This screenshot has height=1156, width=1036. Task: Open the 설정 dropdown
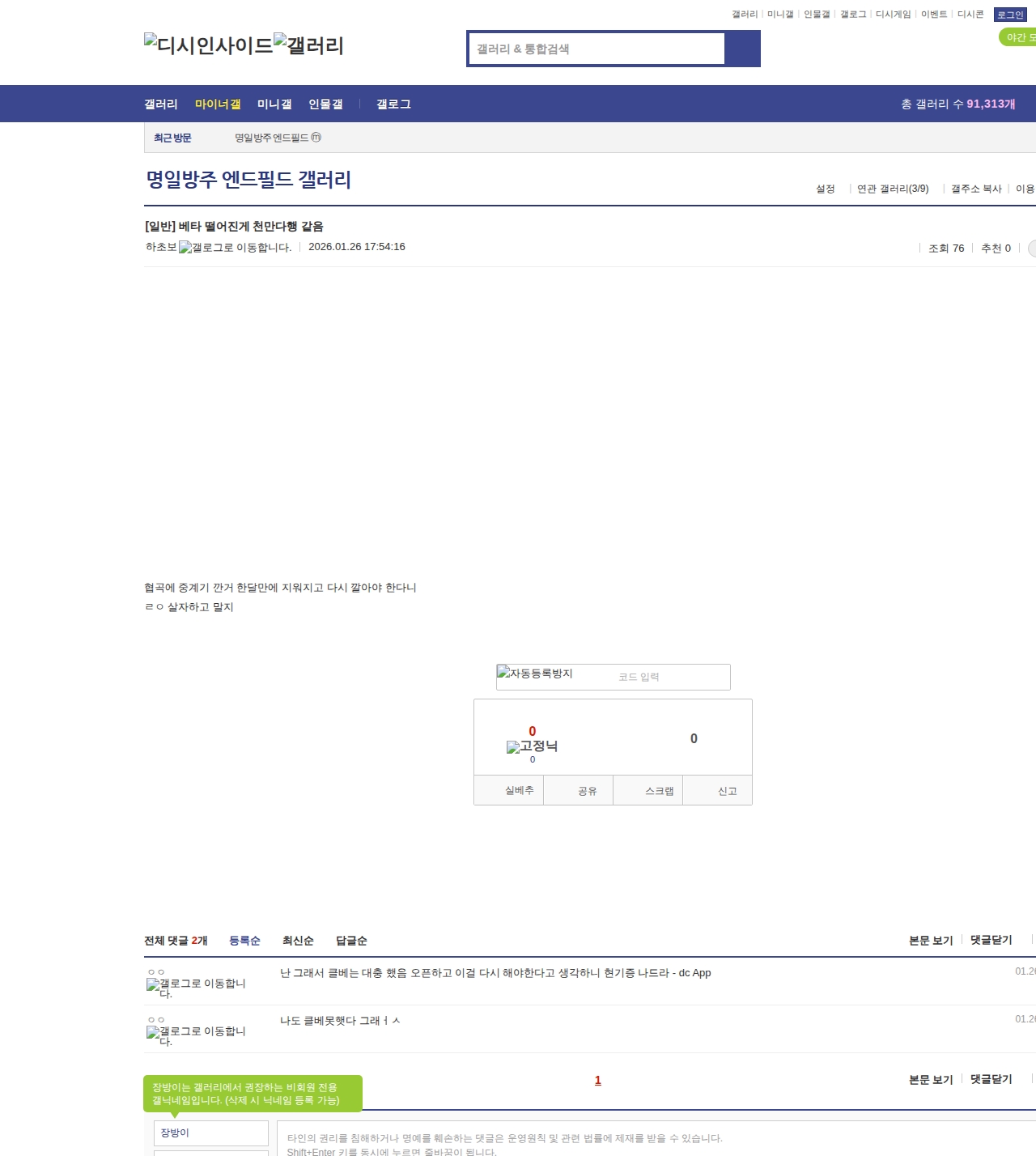pos(826,189)
